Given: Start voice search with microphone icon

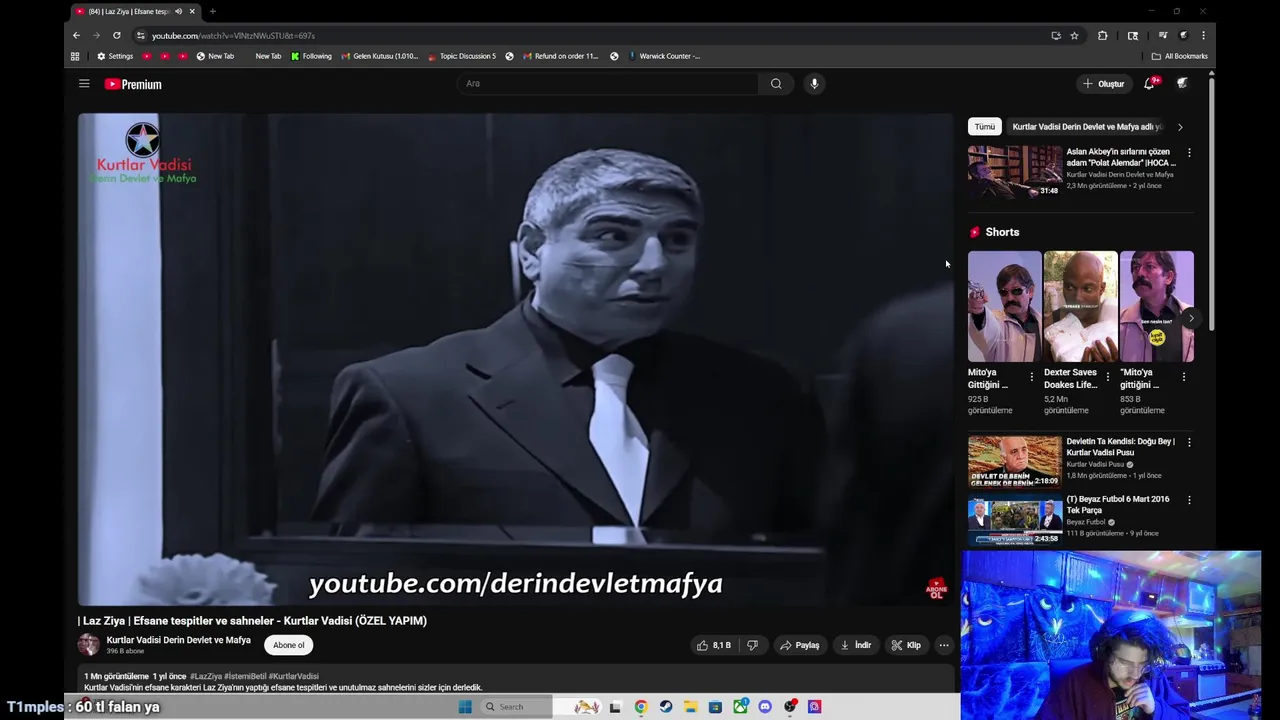Looking at the screenshot, I should coord(814,84).
